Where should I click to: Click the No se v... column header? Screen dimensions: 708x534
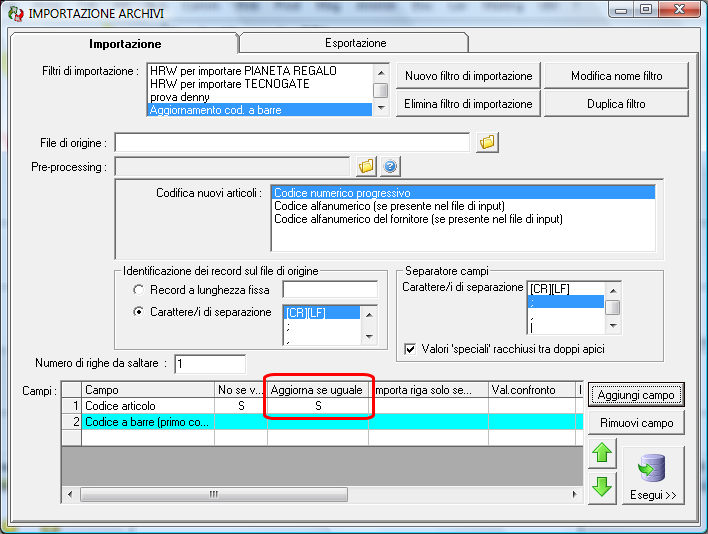(241, 390)
